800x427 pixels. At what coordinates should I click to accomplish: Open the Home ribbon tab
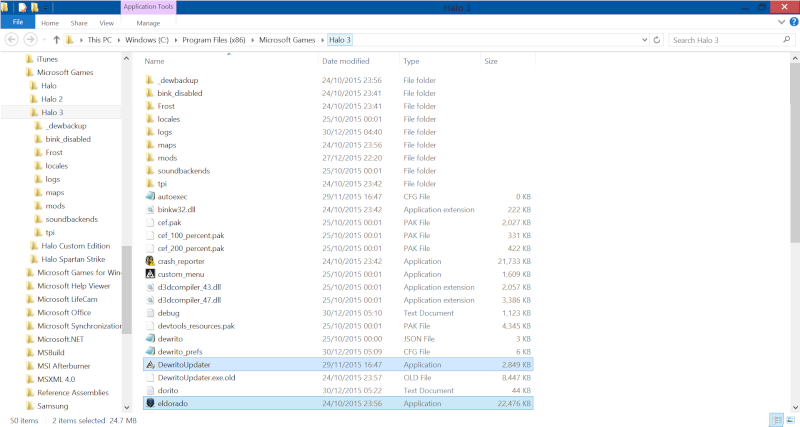coord(50,23)
